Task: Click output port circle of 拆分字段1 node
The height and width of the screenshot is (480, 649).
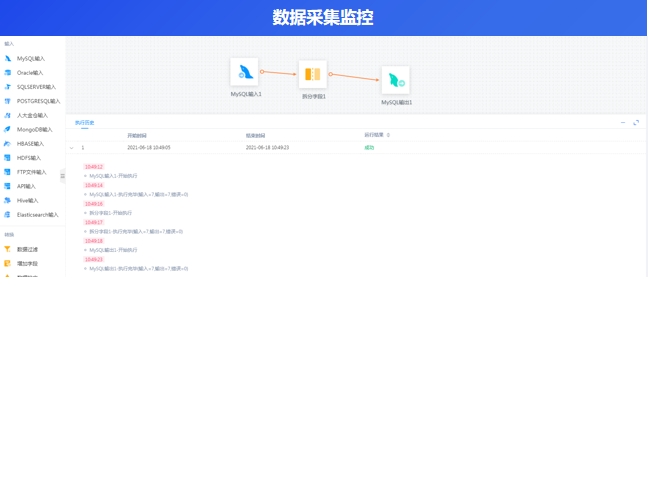Action: pyautogui.click(x=331, y=74)
